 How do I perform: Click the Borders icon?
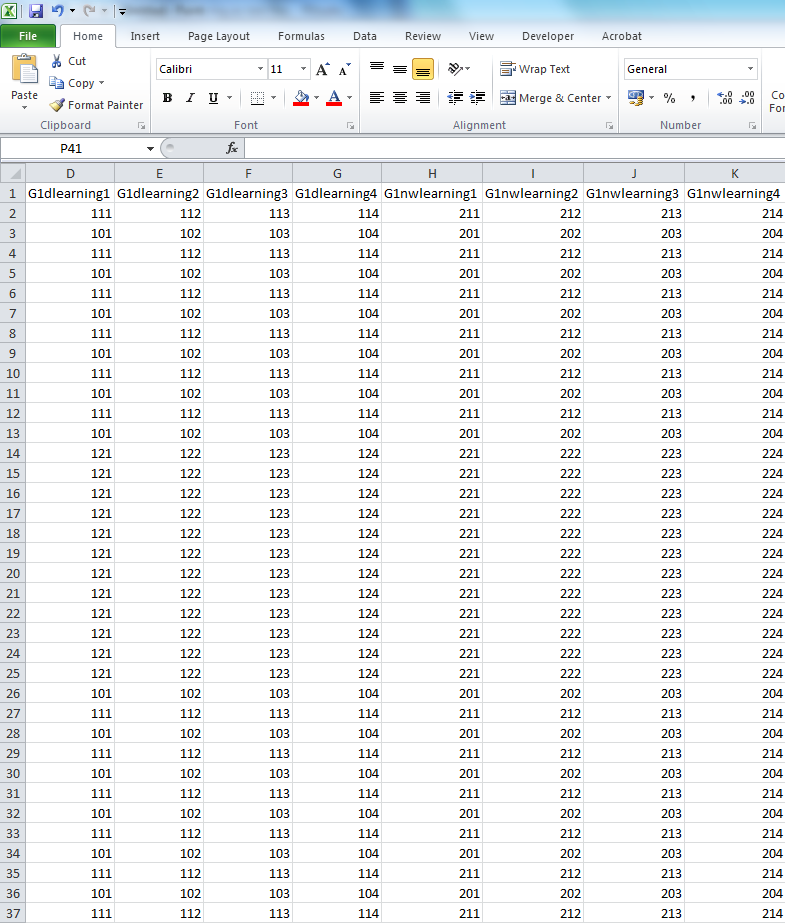(x=258, y=98)
